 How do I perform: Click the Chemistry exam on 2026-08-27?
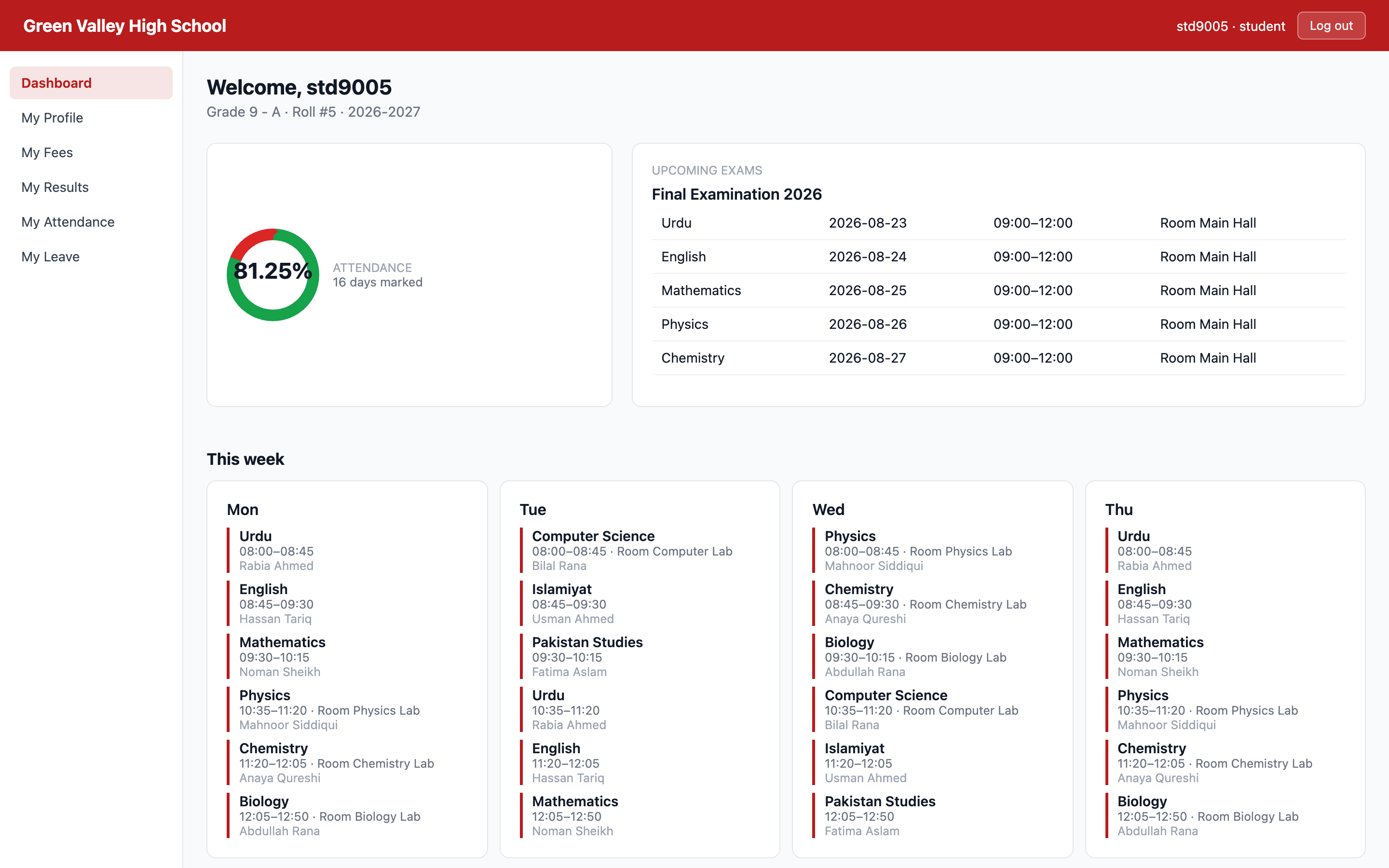pos(998,358)
